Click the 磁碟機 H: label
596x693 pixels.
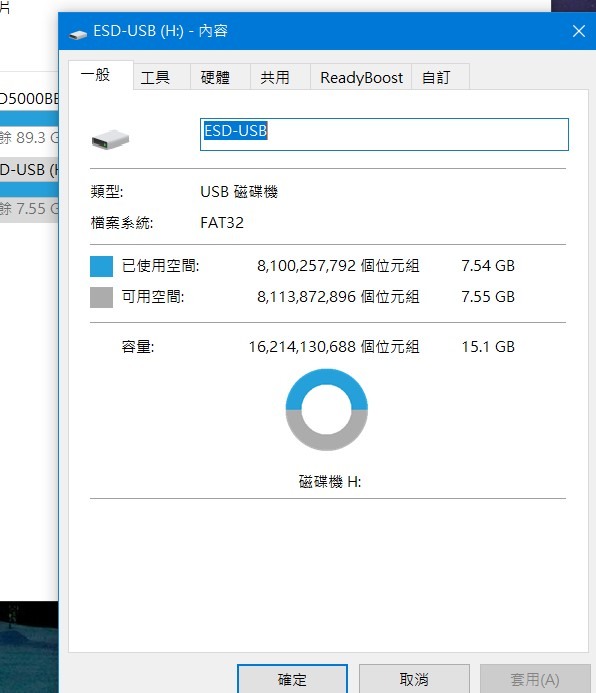330,481
